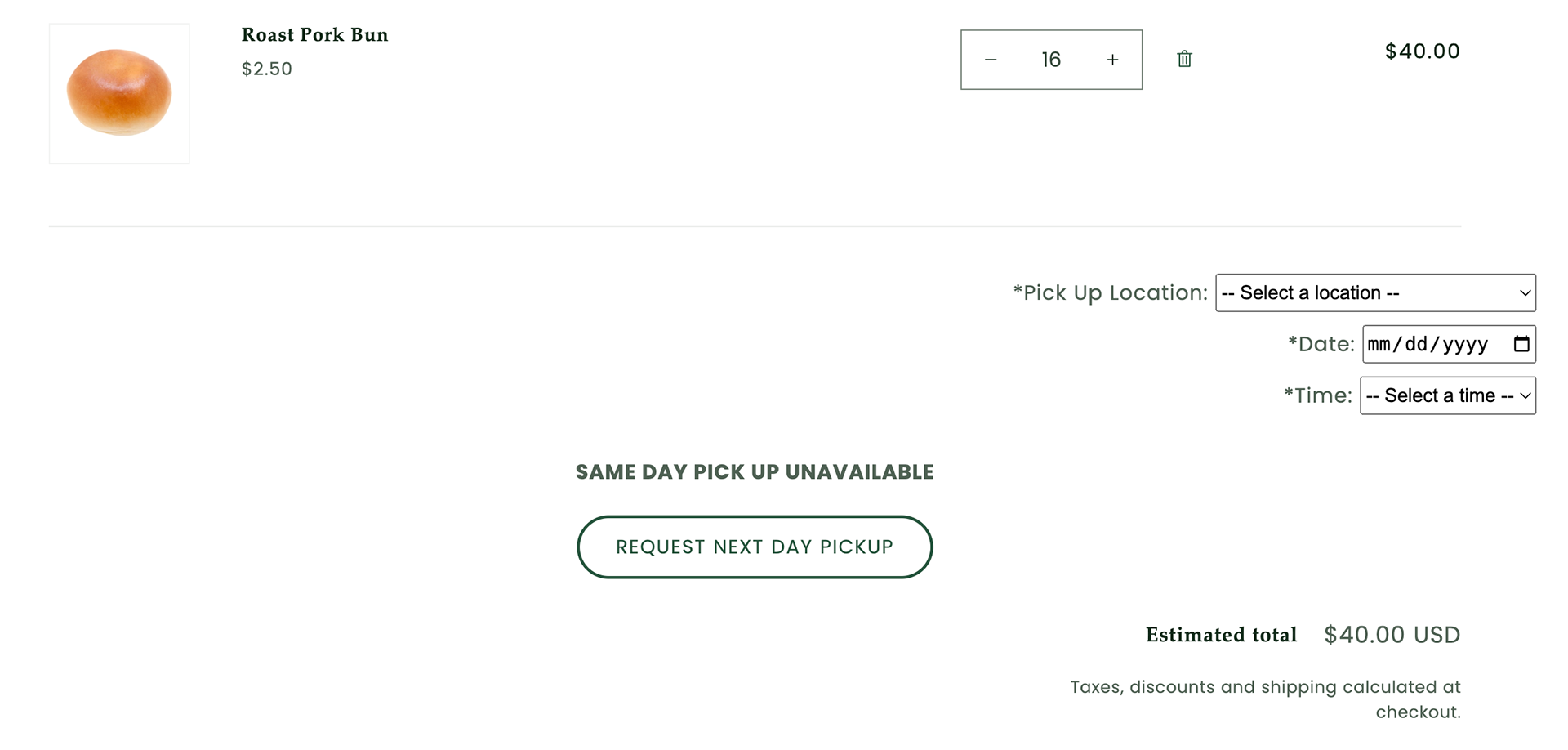The width and height of the screenshot is (1568, 750).
Task: Click the Roast Pork Bun thumbnail image
Action: point(119,93)
